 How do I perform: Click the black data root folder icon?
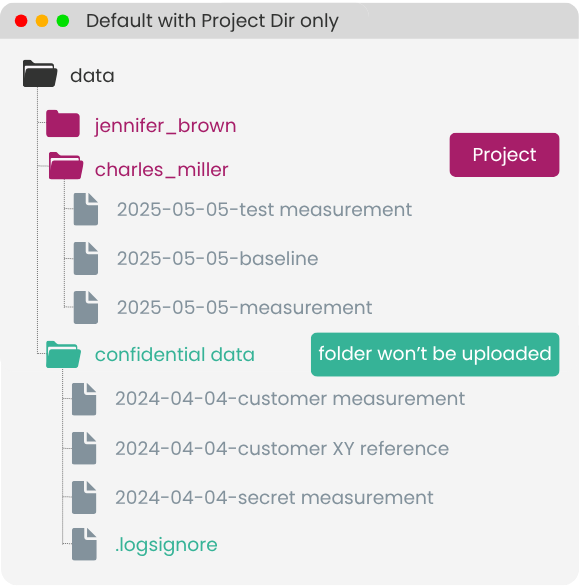click(x=40, y=74)
